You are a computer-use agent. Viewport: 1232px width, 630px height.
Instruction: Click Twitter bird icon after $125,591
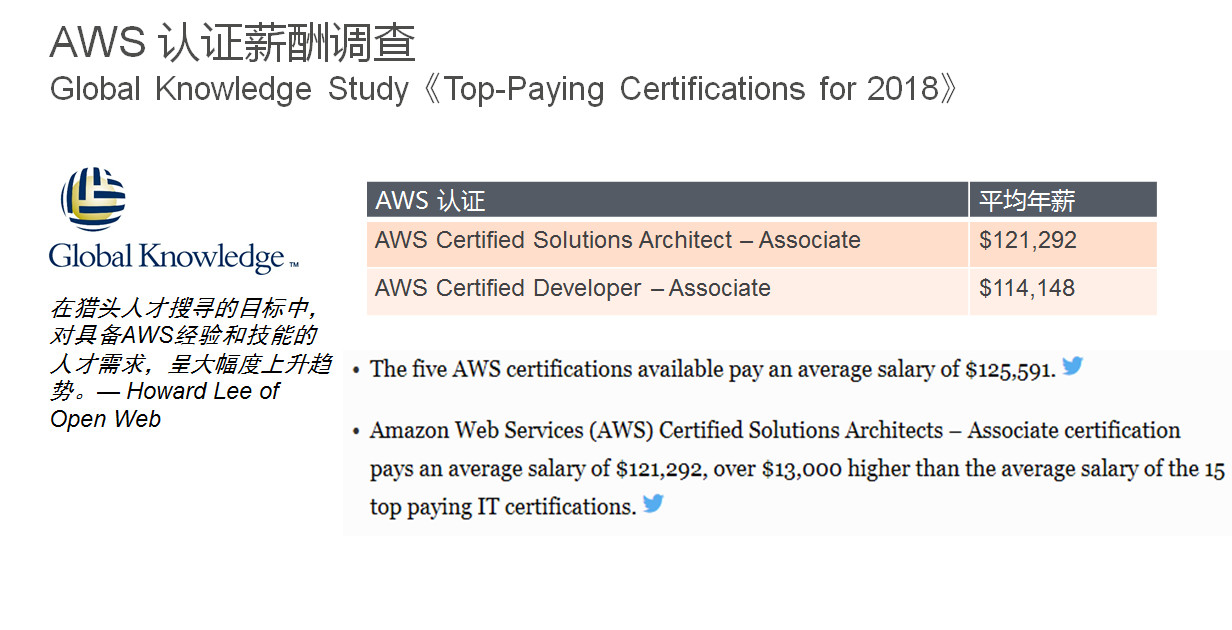click(1073, 366)
